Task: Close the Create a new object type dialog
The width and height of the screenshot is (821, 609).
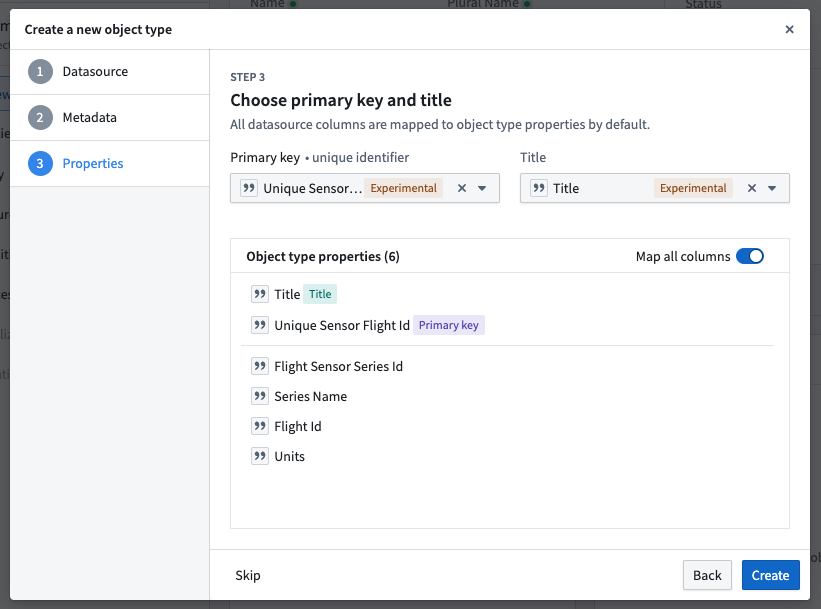Action: click(790, 29)
